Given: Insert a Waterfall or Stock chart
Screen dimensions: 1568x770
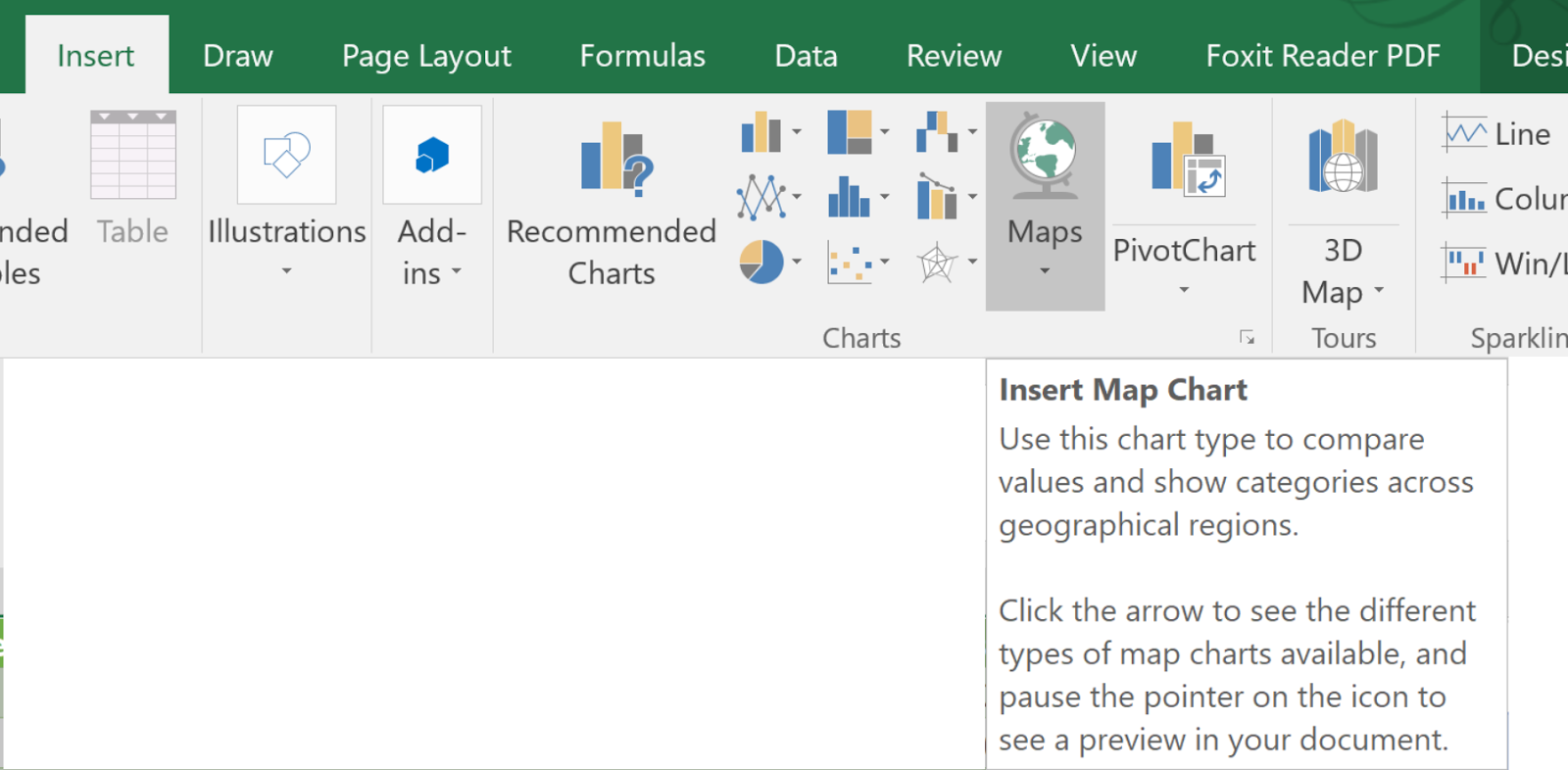Looking at the screenshot, I should (x=946, y=131).
